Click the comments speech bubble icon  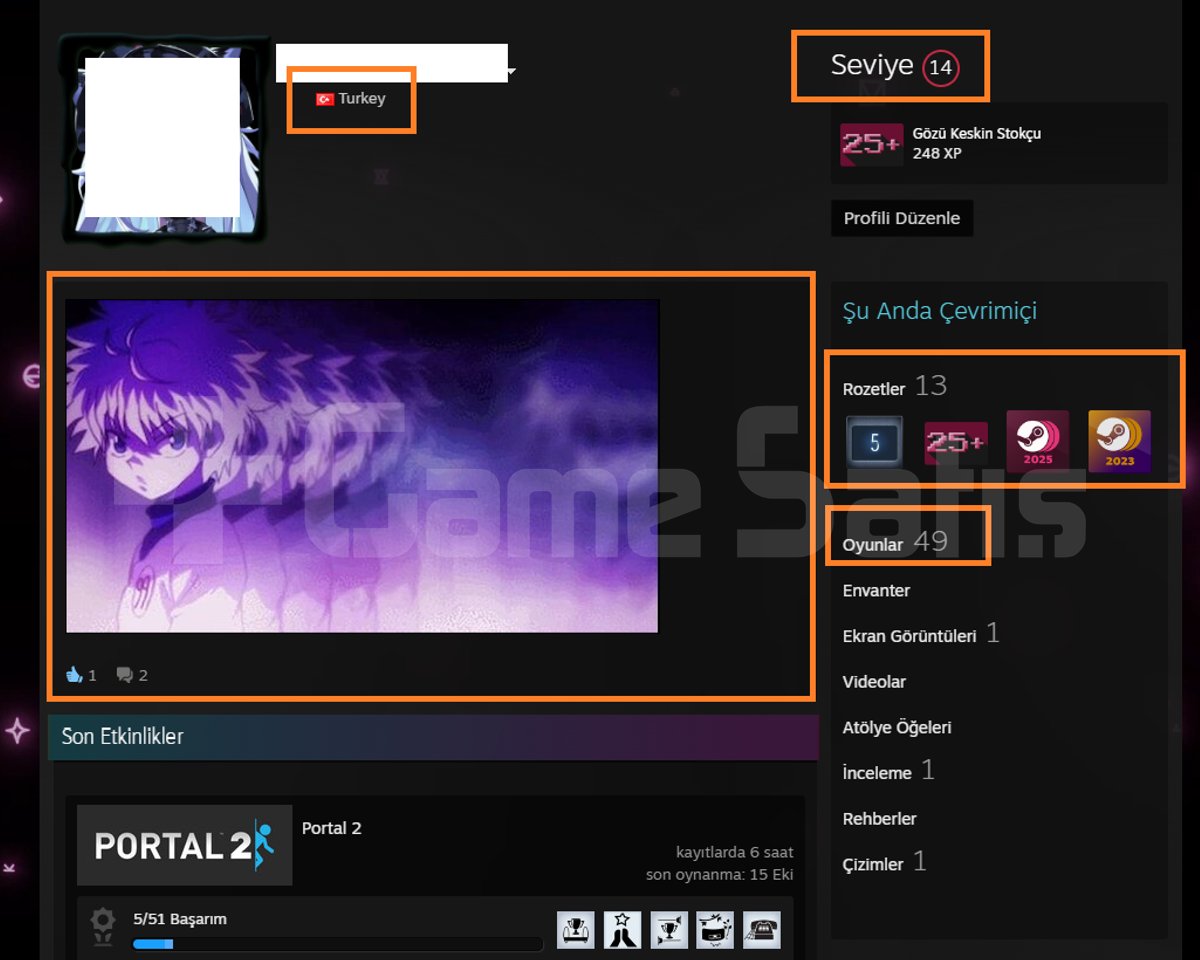pyautogui.click(x=125, y=676)
